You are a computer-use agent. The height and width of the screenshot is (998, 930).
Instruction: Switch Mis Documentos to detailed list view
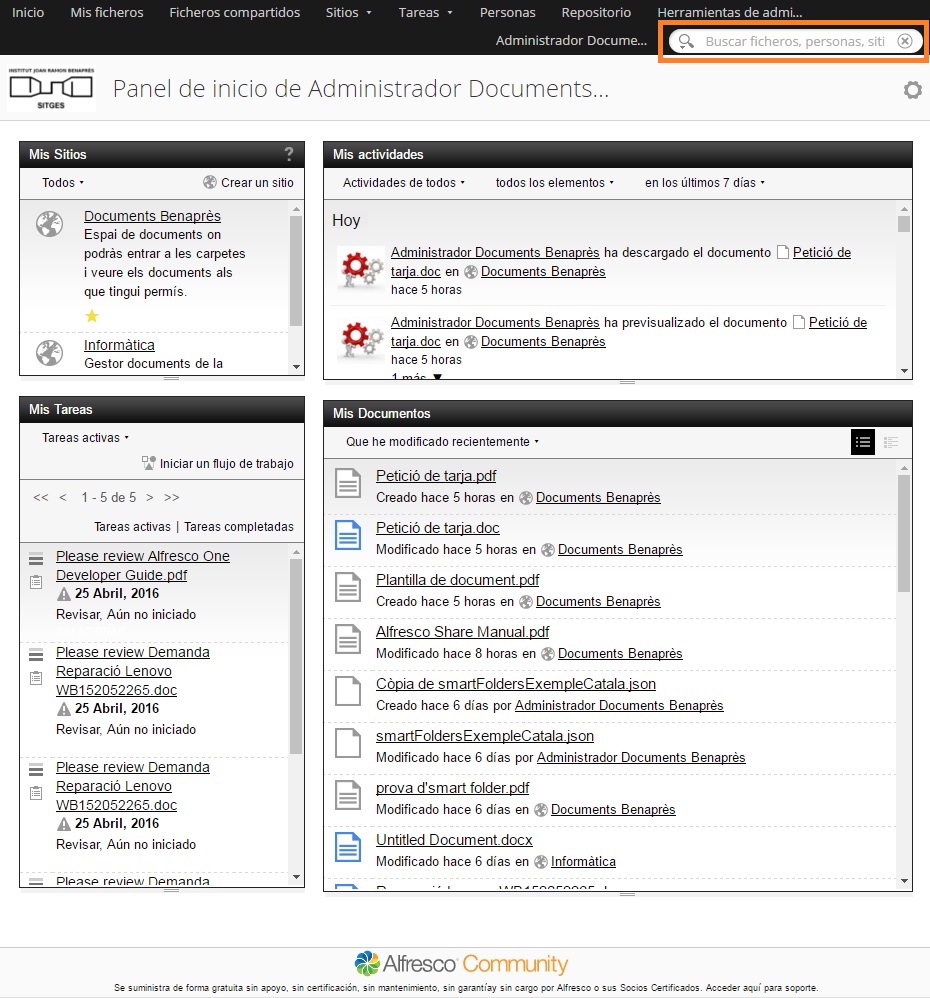point(891,442)
